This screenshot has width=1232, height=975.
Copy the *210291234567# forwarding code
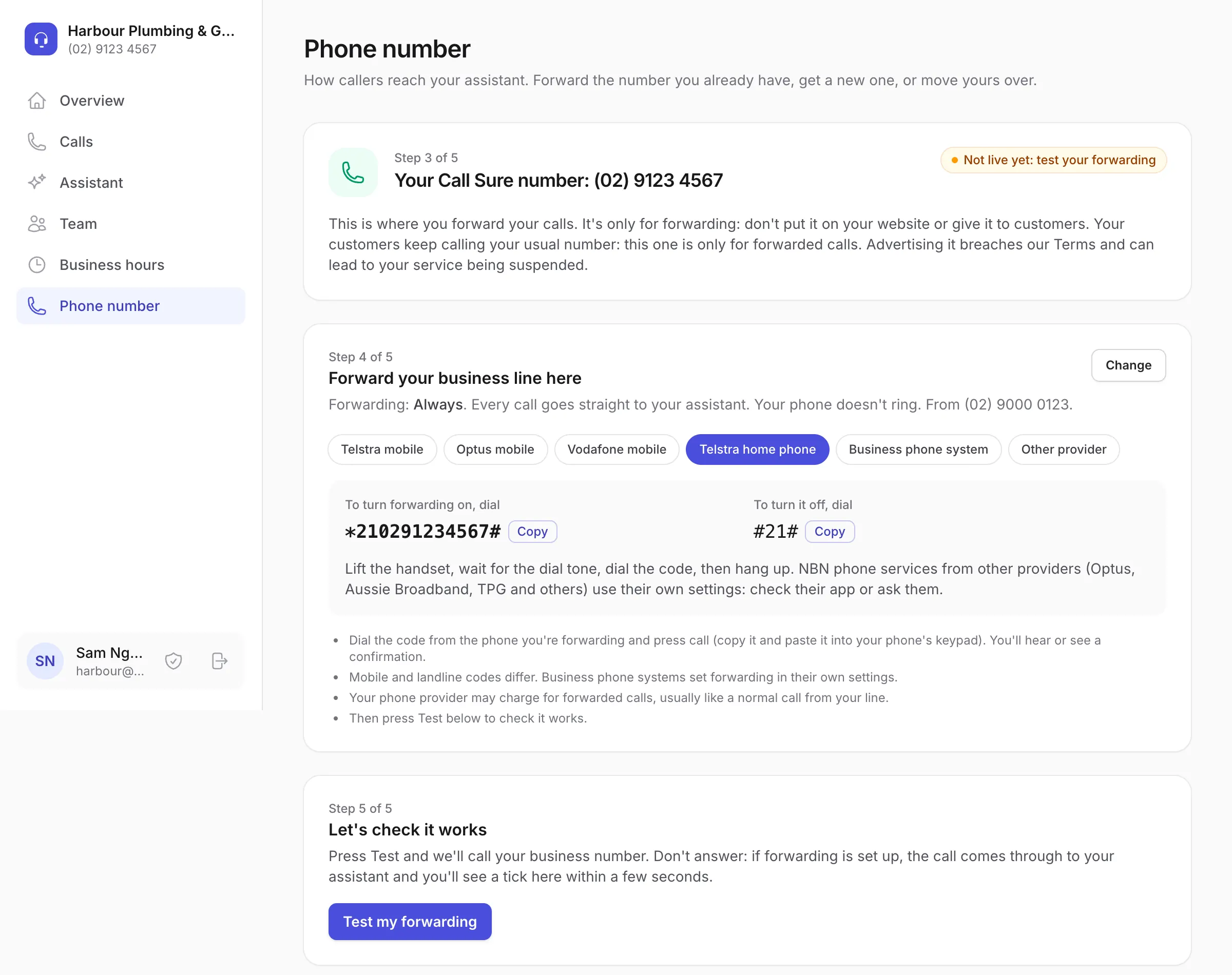pyautogui.click(x=532, y=532)
